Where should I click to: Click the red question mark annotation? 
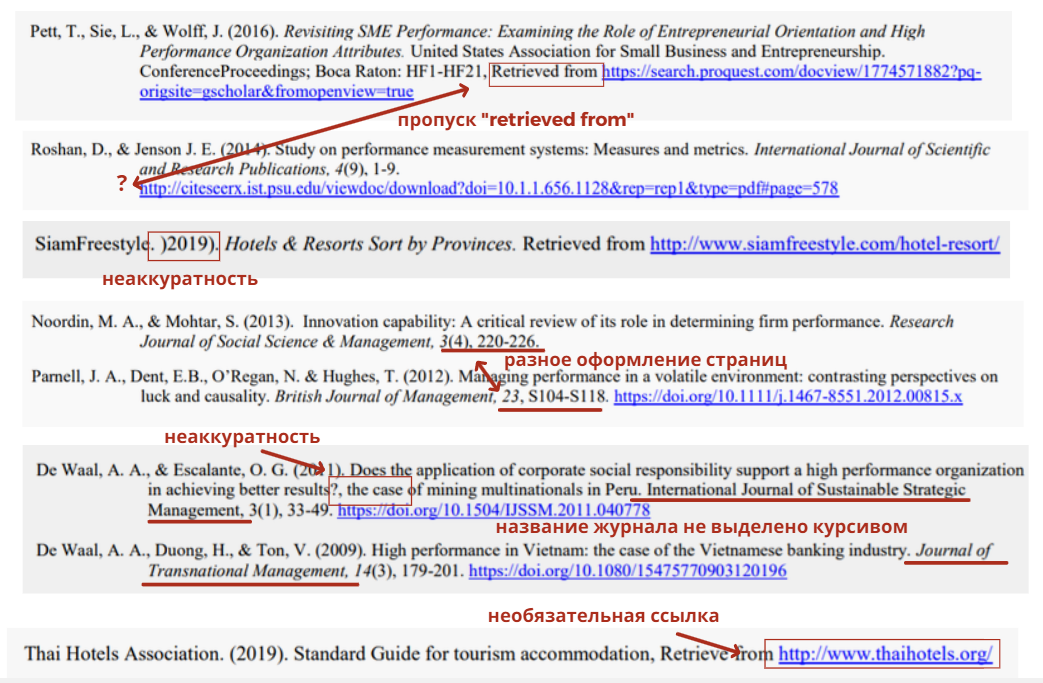pos(121,183)
